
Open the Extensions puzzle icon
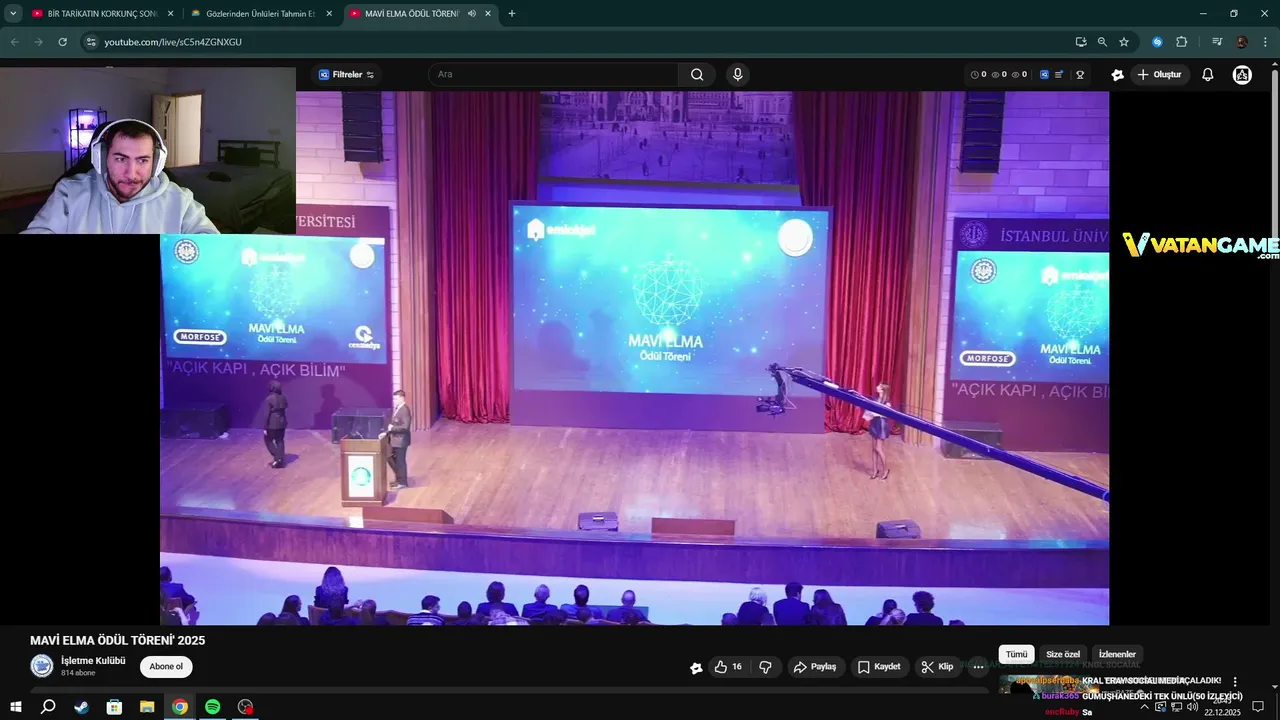pos(1181,42)
